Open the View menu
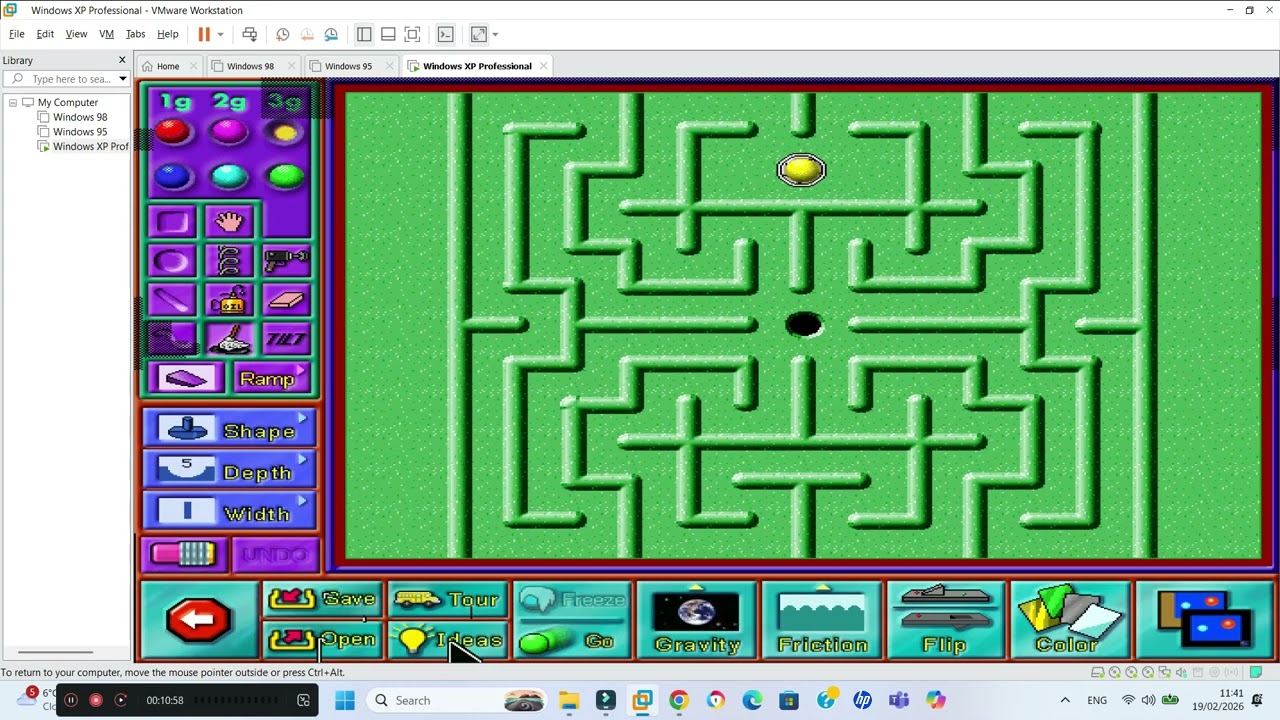Viewport: 1280px width, 720px height. 76,34
